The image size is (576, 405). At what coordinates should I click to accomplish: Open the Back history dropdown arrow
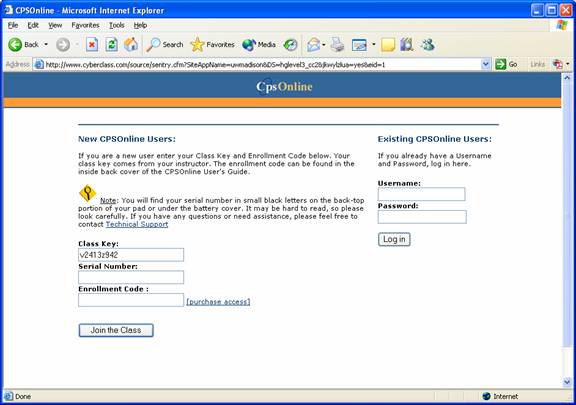[x=46, y=45]
